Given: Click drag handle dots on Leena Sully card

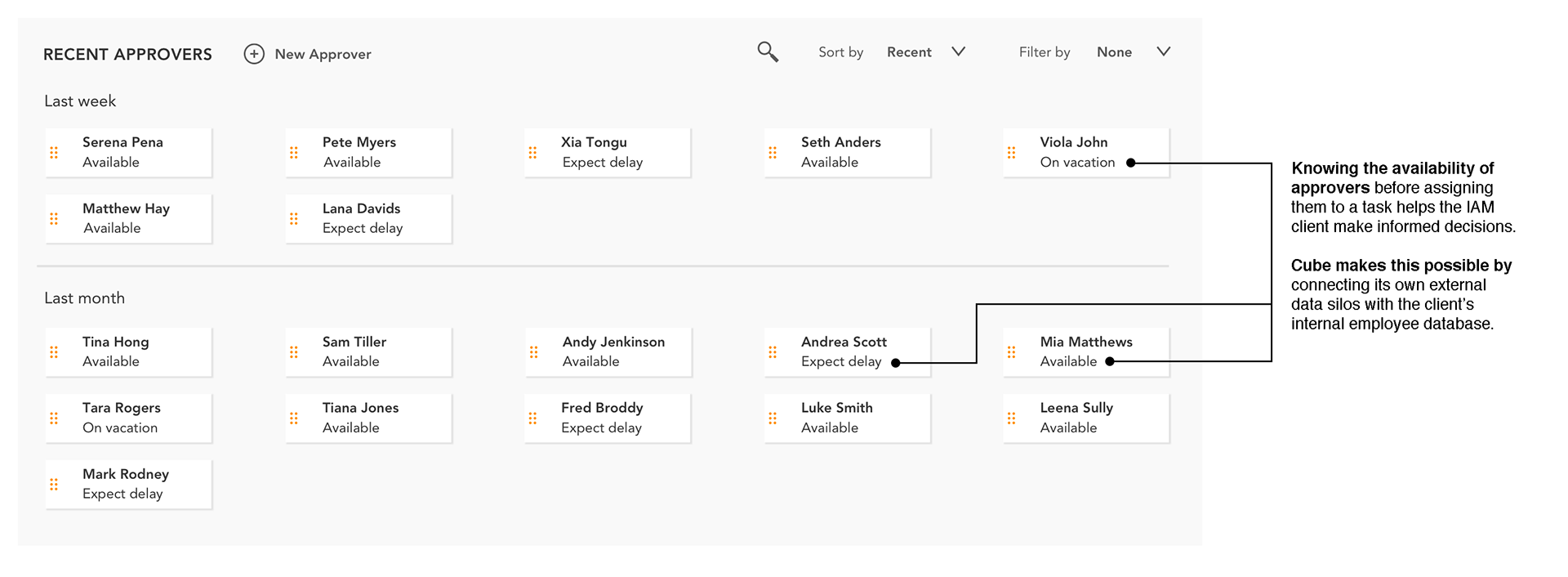Looking at the screenshot, I should pos(1011,418).
